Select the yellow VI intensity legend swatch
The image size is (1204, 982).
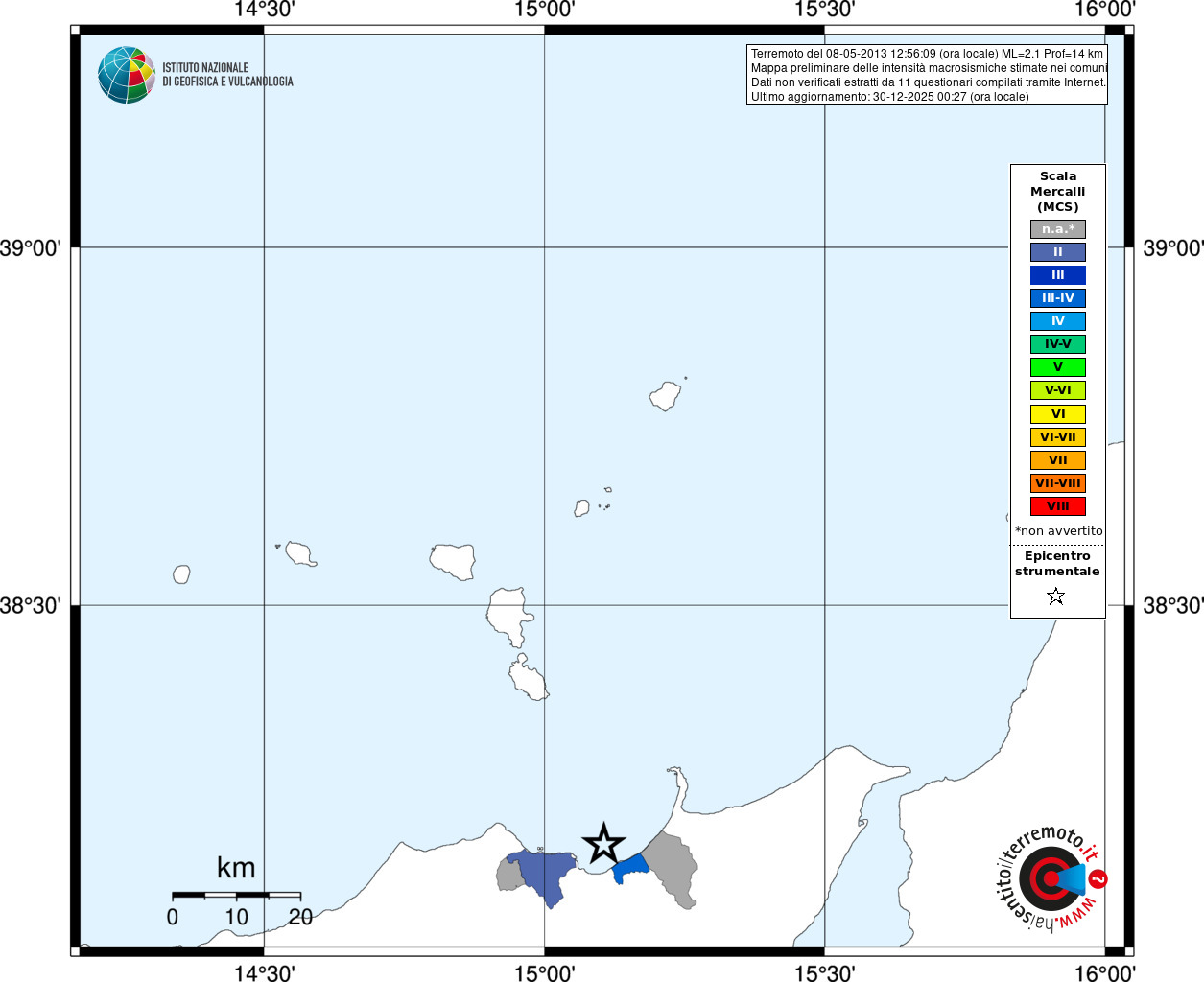click(x=1058, y=414)
